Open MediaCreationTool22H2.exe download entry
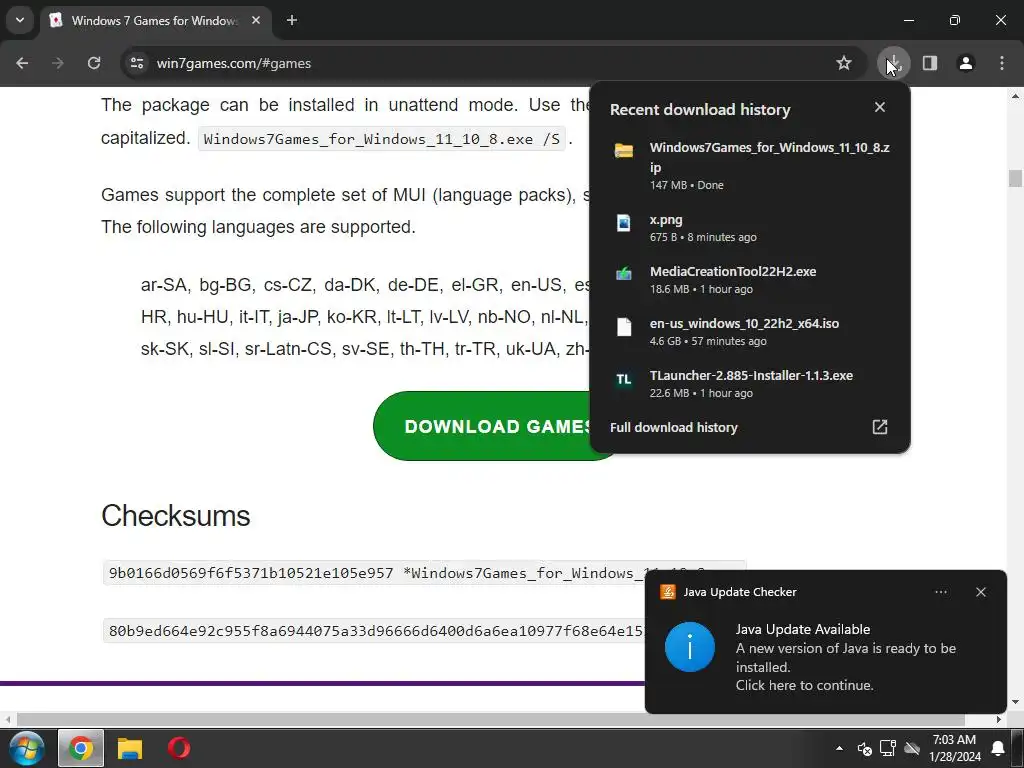This screenshot has width=1024, height=768. coord(750,280)
